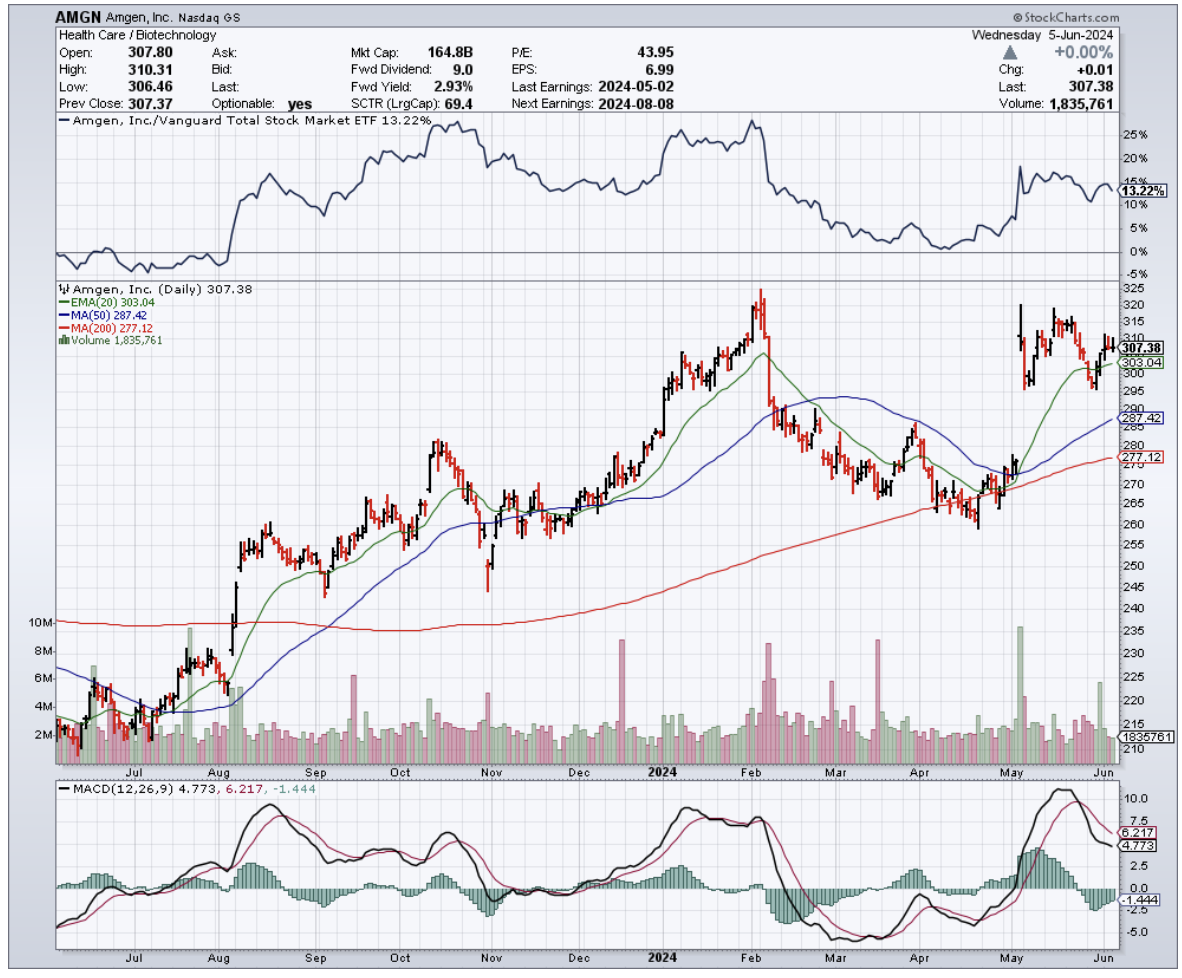
Task: Click the green dash marker before EMA(20)
Action: click(63, 301)
